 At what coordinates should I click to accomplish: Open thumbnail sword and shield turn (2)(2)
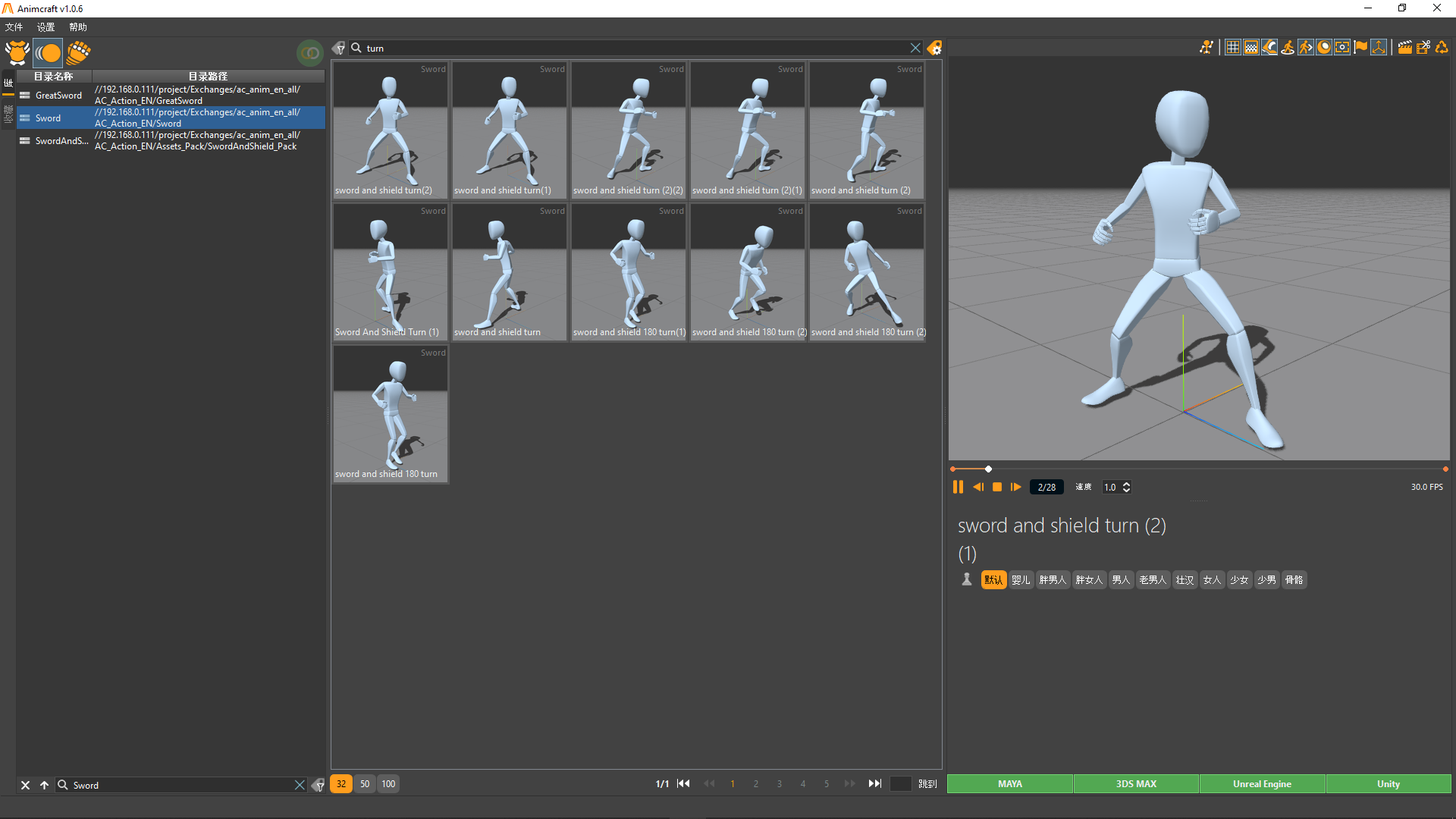629,130
